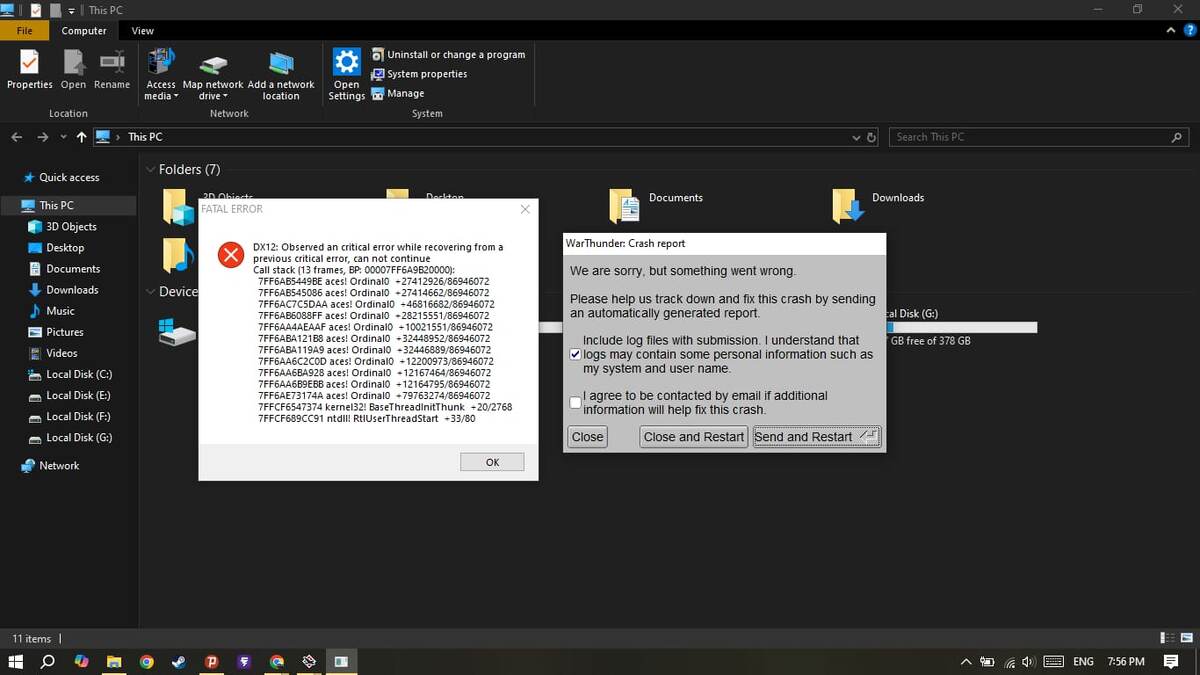Open the Access media dropdown
Screen dimensions: 1200x675
coord(161,74)
